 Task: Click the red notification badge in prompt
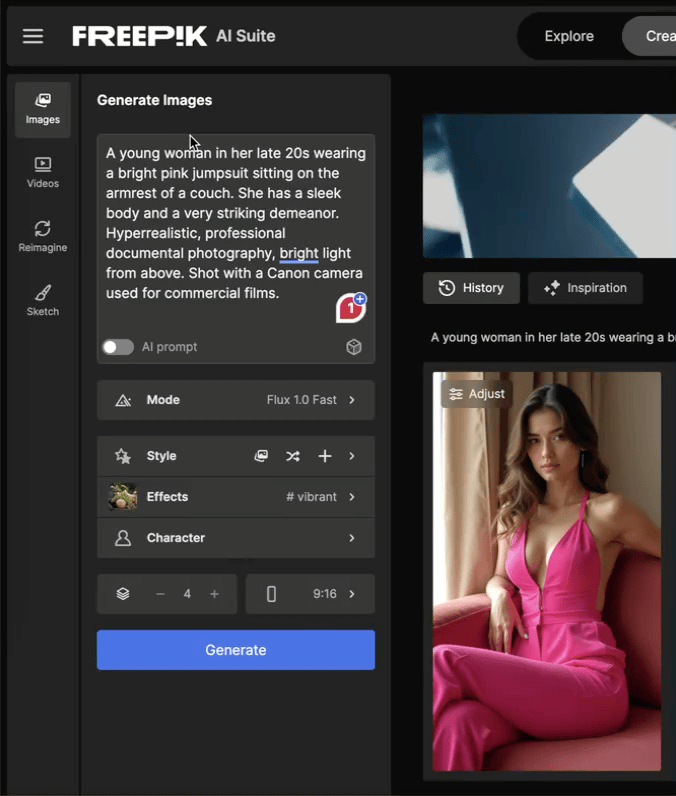tap(351, 308)
